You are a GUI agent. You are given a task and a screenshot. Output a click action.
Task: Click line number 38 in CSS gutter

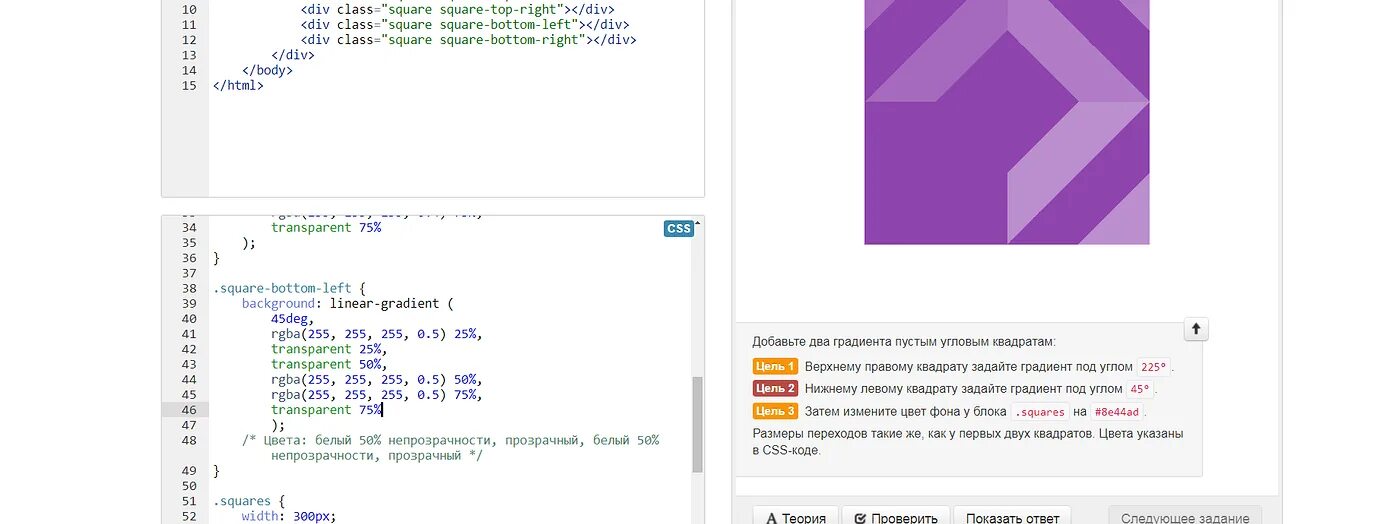(x=189, y=288)
